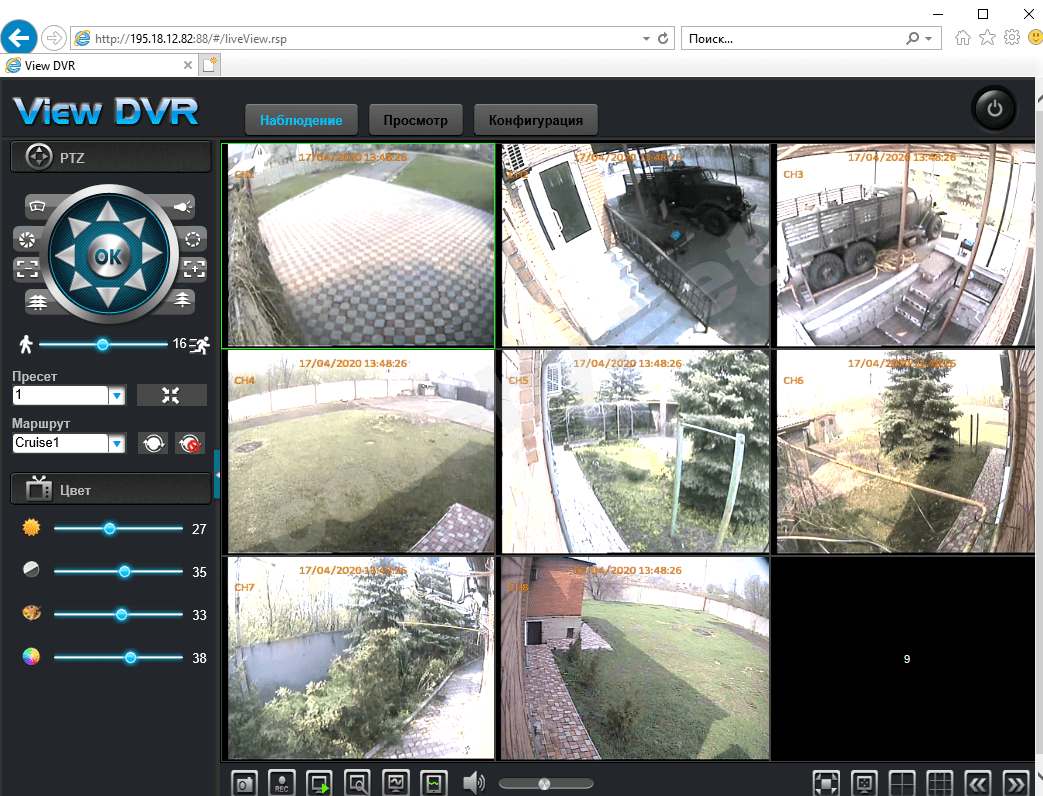
Task: Collapse the Цвет color panel
Action: click(110, 490)
